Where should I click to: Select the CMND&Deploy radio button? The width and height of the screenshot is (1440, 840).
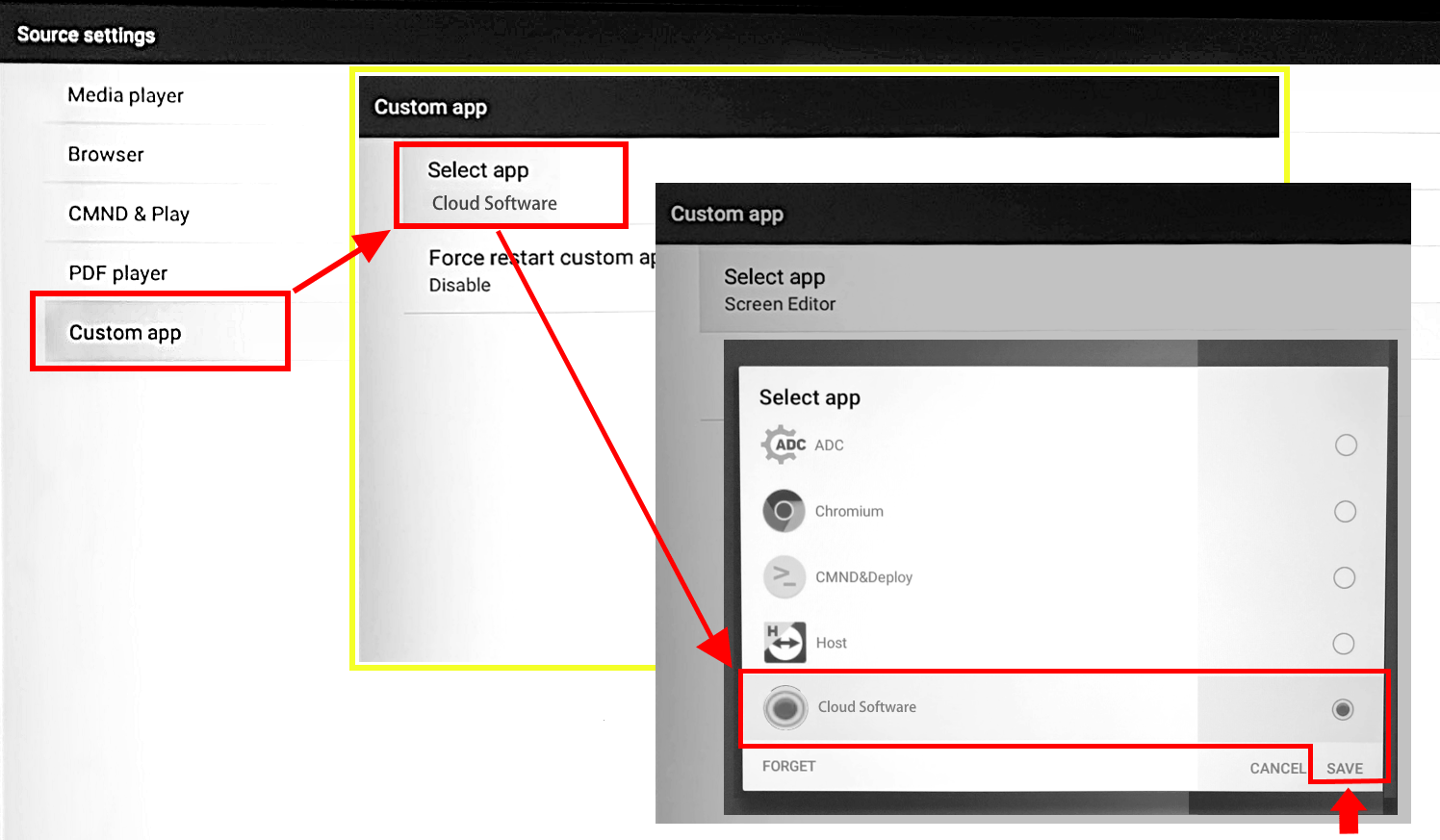[x=1344, y=577]
